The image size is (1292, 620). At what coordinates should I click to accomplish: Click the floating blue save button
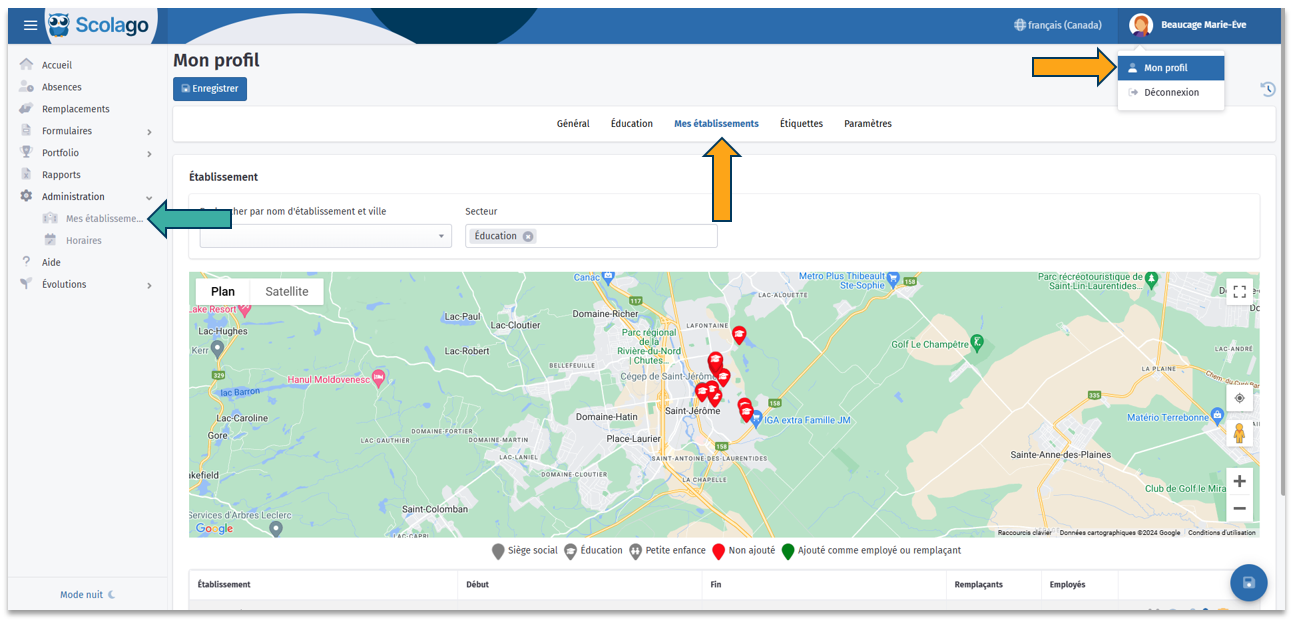click(x=1248, y=582)
